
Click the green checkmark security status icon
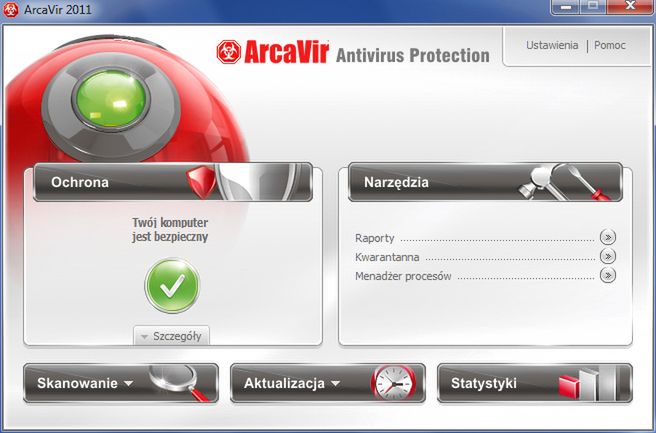172,286
